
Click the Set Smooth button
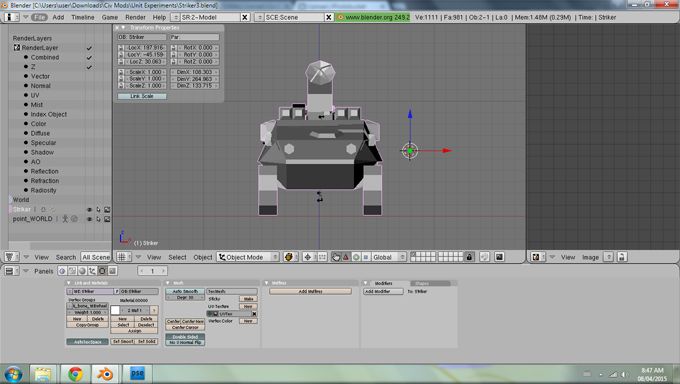(x=123, y=341)
